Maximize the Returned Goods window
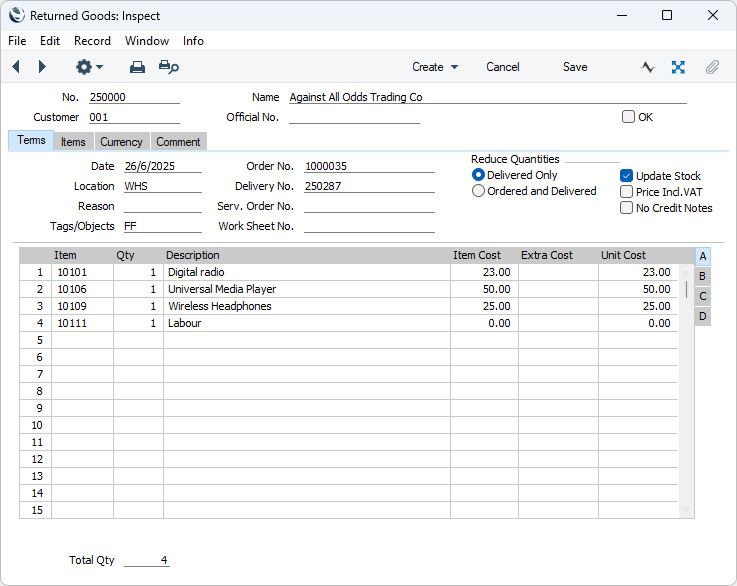 click(x=666, y=15)
